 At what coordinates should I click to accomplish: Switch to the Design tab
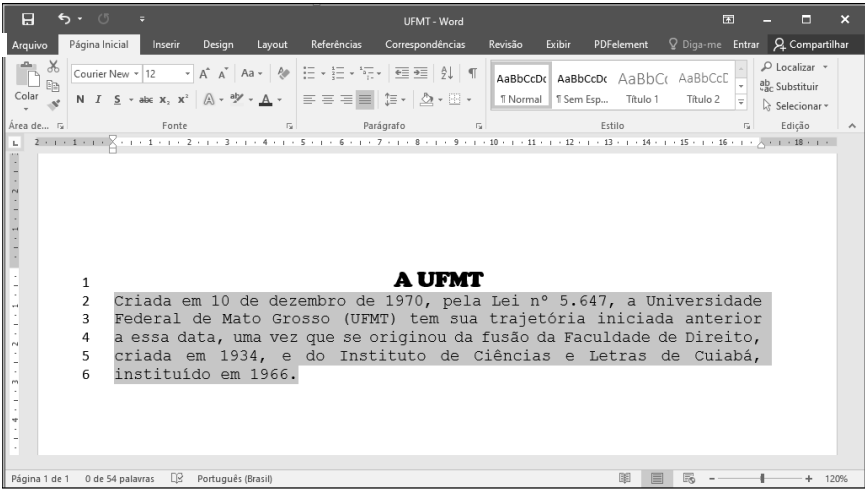click(x=218, y=44)
